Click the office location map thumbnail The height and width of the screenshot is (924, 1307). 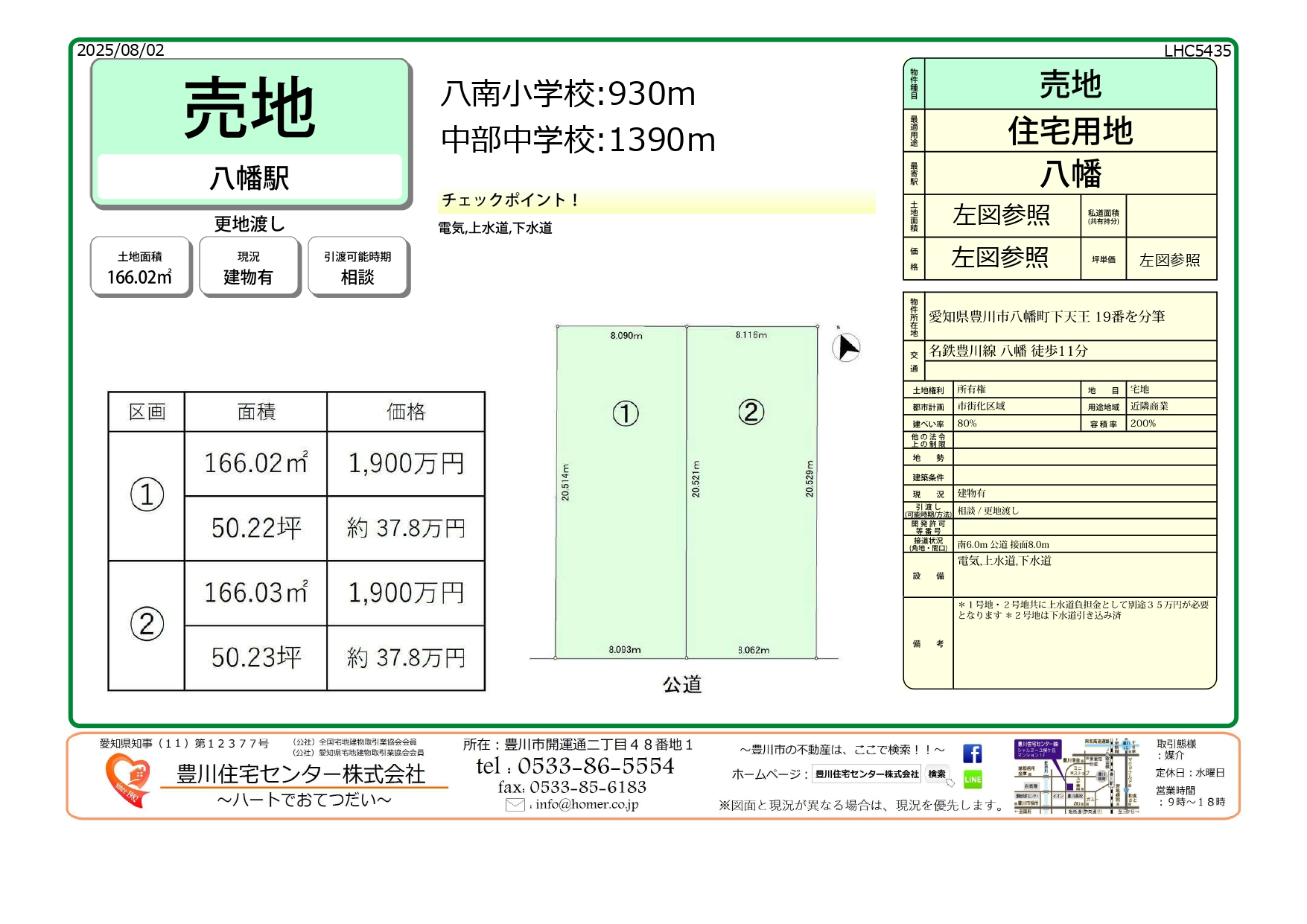pyautogui.click(x=1076, y=776)
